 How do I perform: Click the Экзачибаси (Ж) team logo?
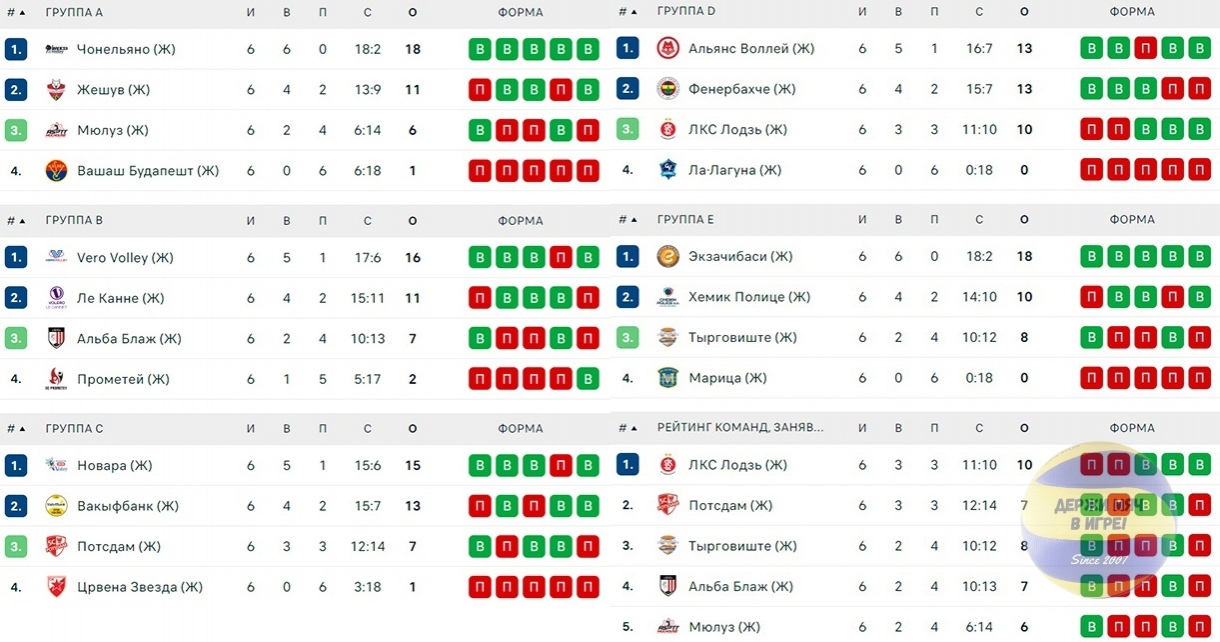[x=667, y=256]
